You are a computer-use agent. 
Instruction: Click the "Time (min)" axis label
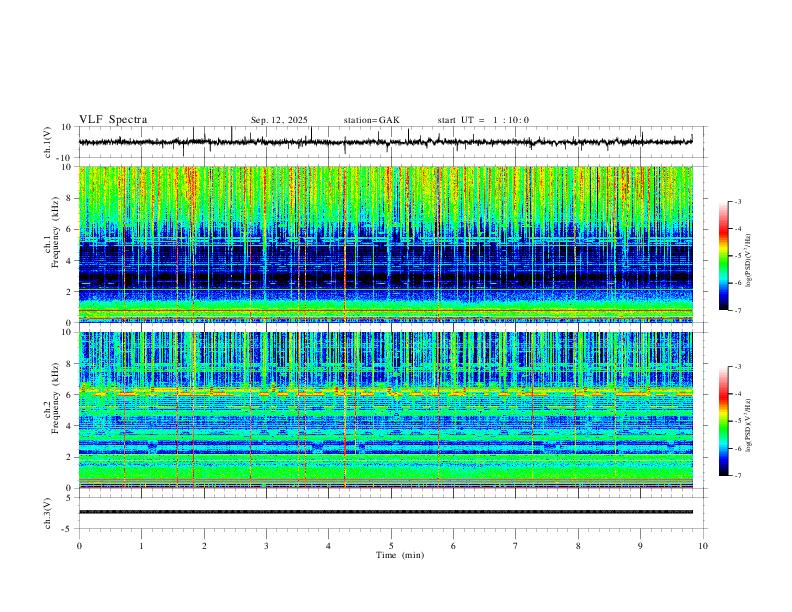click(x=400, y=555)
